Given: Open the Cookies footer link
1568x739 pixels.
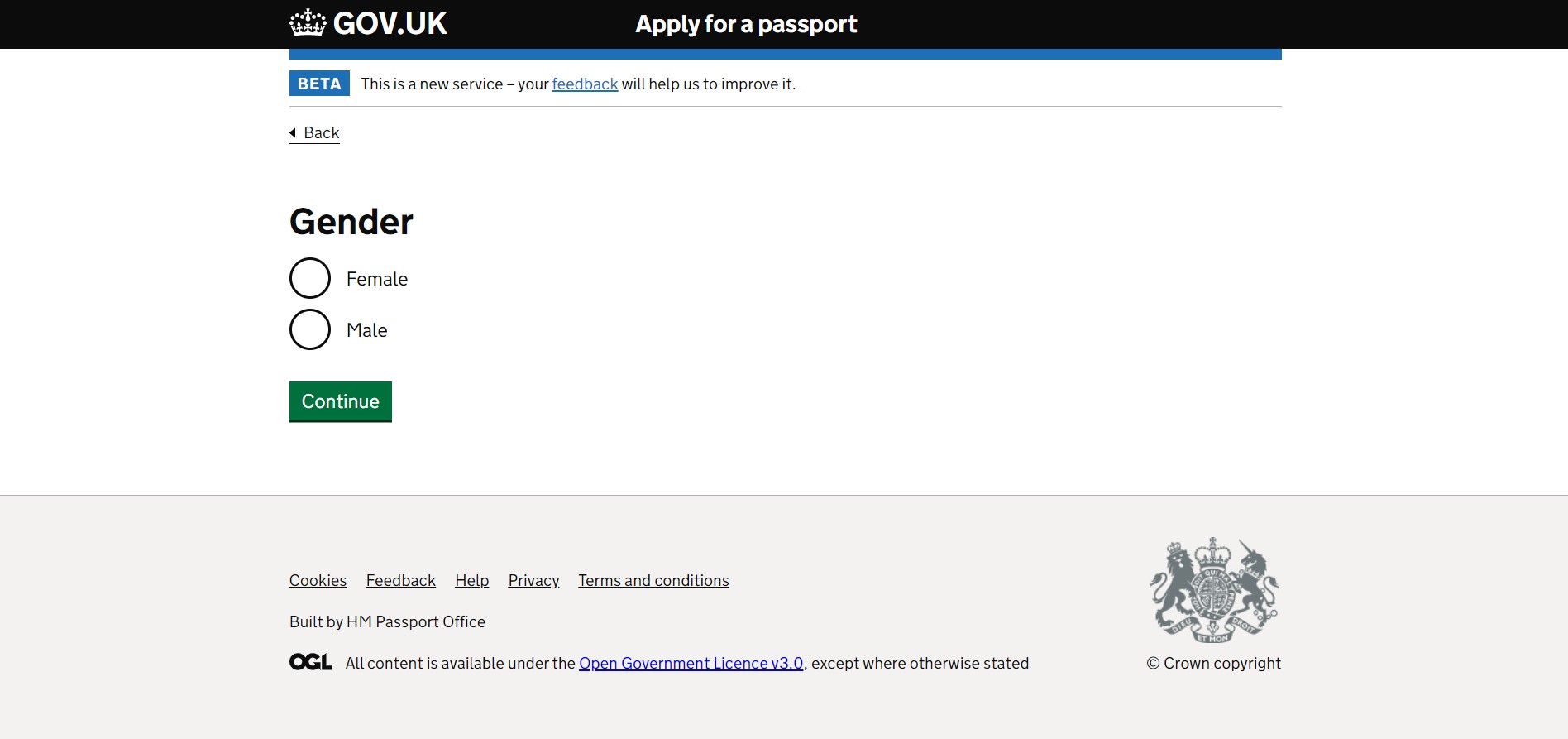Looking at the screenshot, I should click(318, 580).
